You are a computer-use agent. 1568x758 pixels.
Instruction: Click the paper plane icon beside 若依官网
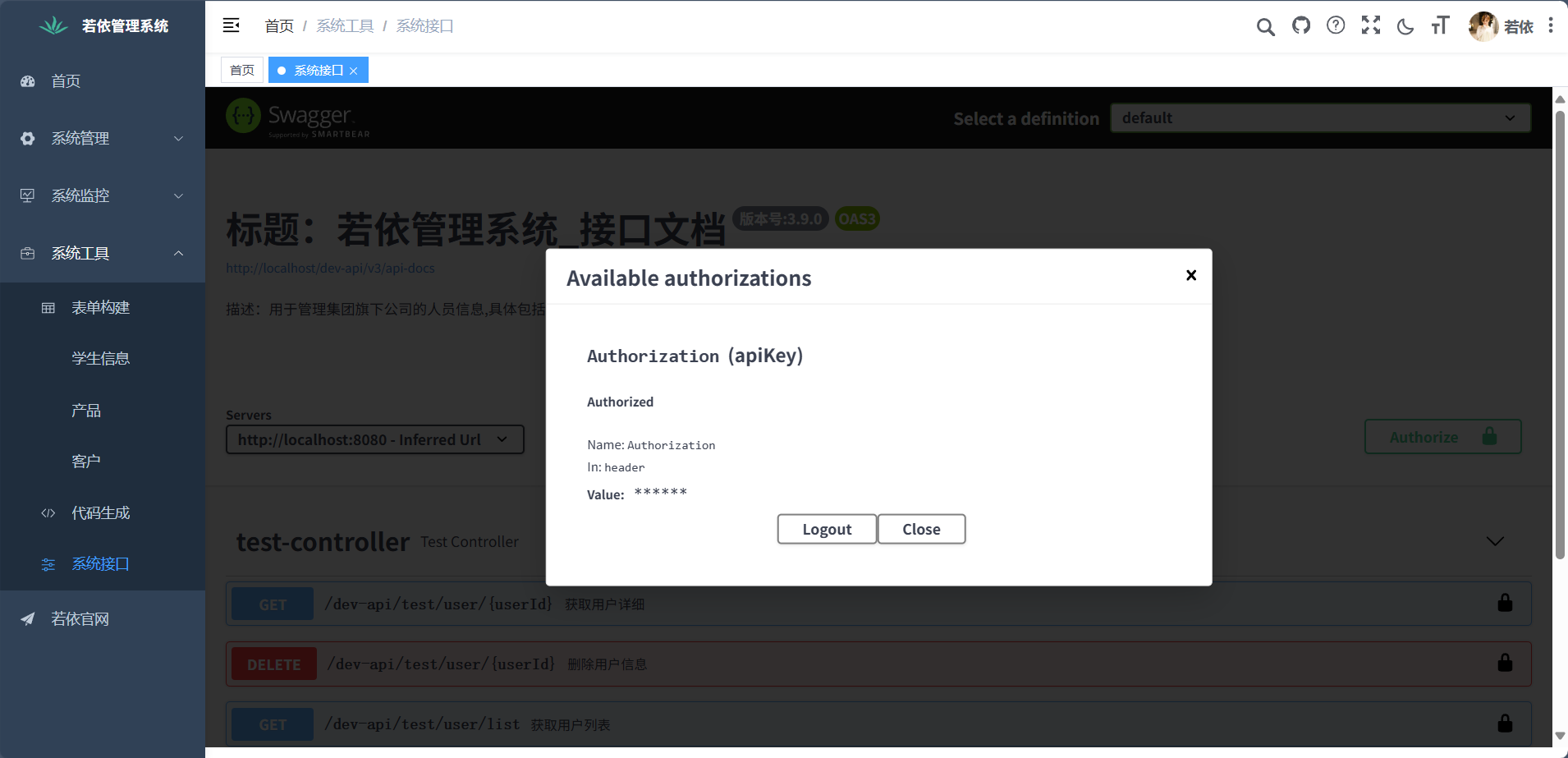[x=28, y=619]
